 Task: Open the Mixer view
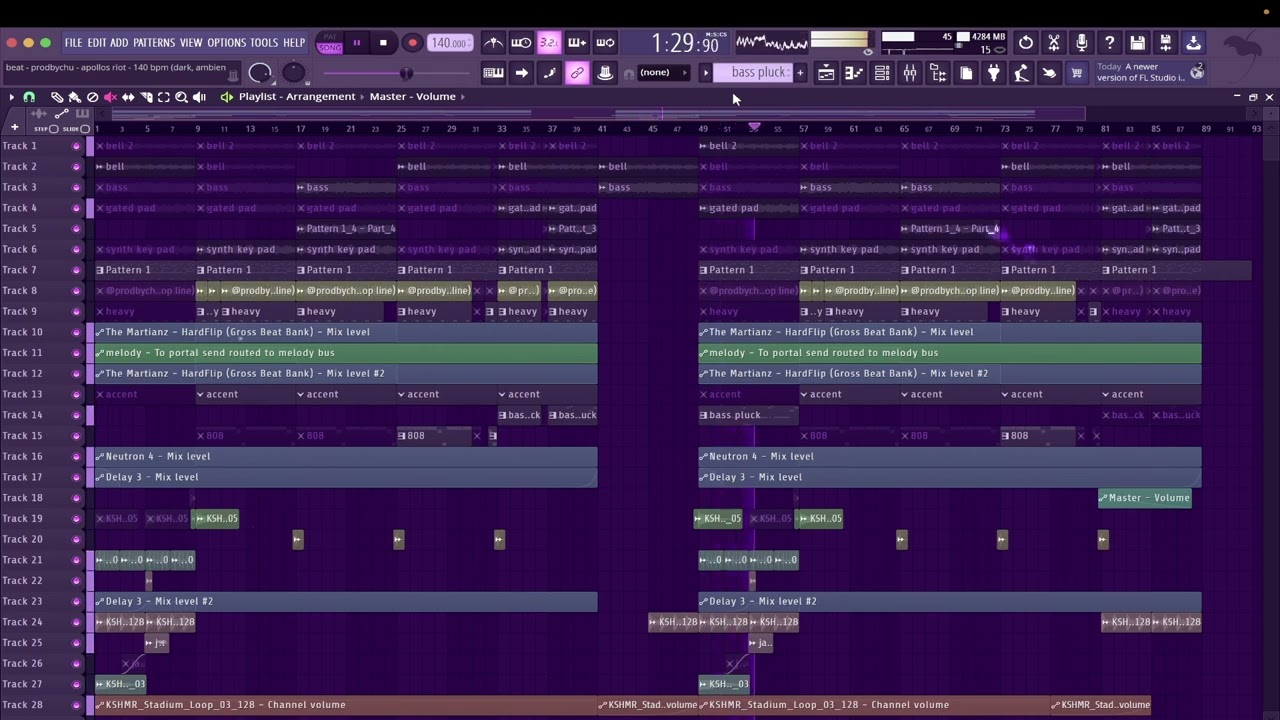coord(910,73)
